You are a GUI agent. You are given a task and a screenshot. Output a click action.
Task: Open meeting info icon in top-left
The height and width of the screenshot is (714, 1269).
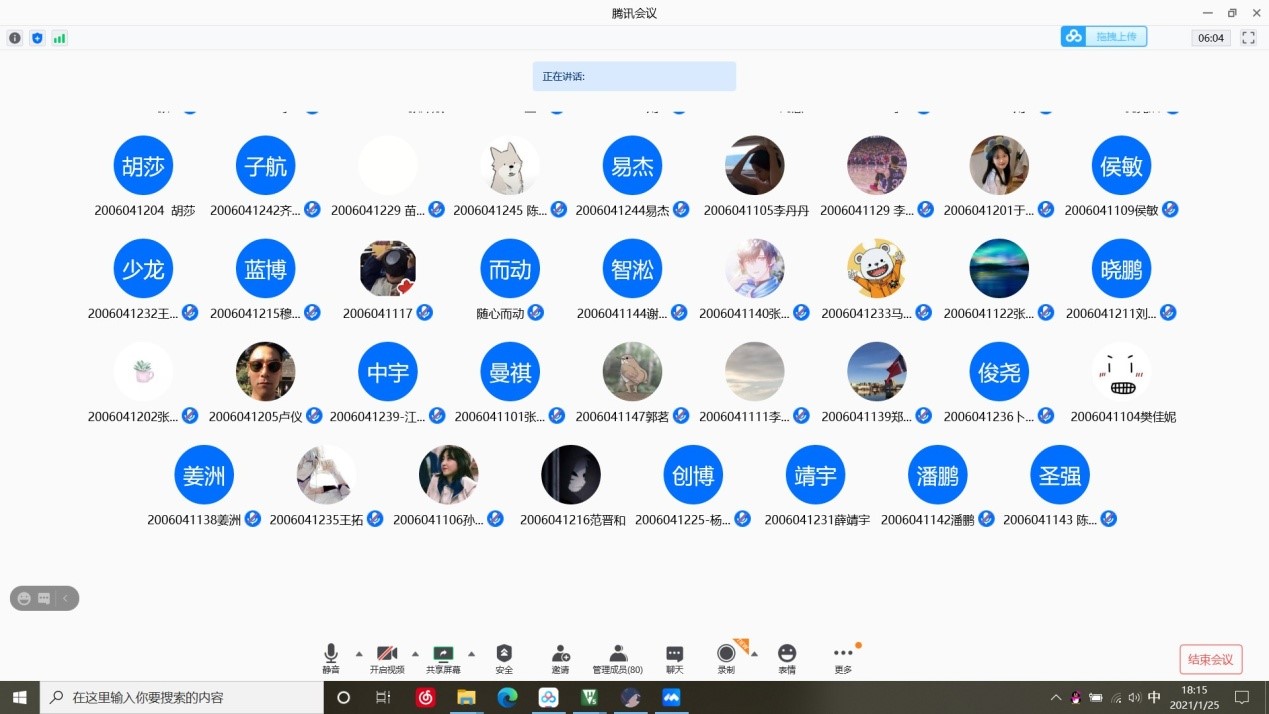pos(15,38)
